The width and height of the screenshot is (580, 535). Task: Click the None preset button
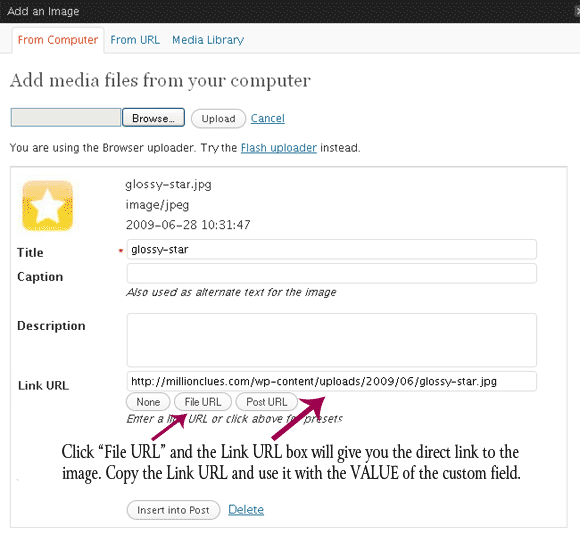pyautogui.click(x=148, y=402)
